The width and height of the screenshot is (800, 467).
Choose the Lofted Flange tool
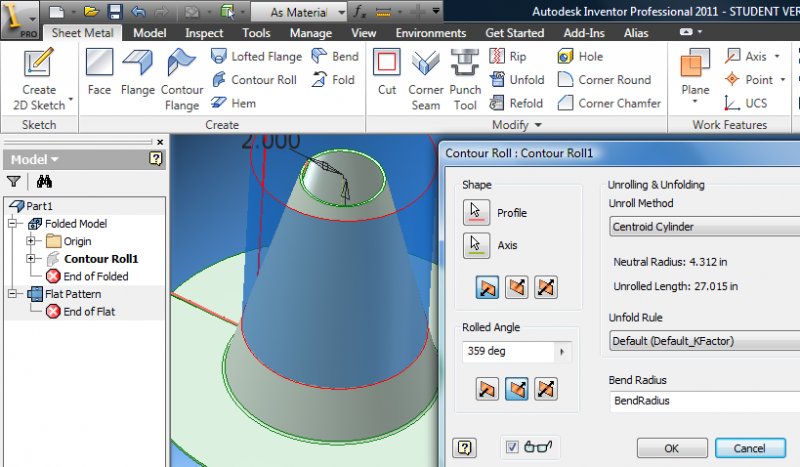[256, 56]
